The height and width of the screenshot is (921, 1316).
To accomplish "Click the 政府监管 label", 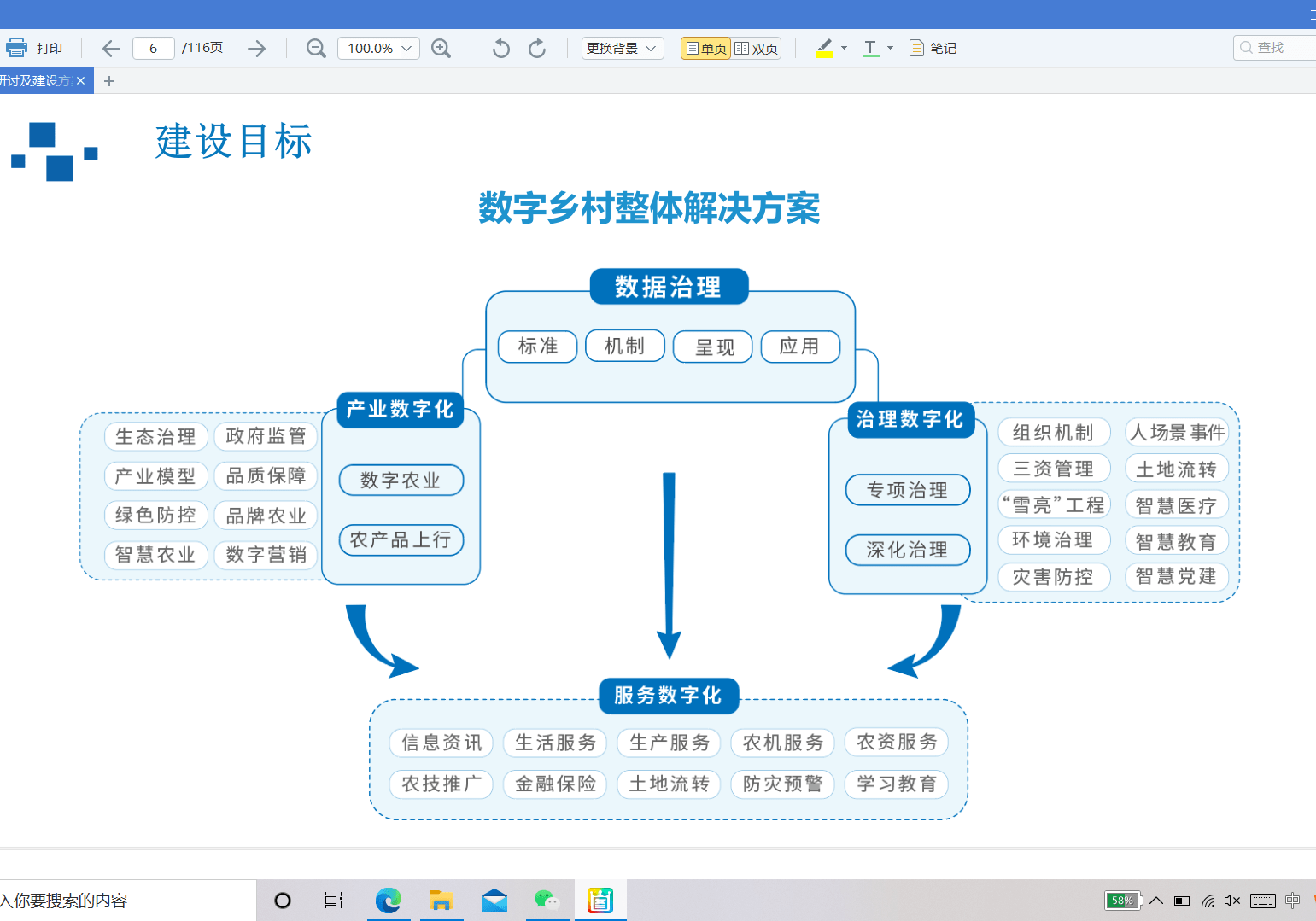I will click(x=266, y=436).
